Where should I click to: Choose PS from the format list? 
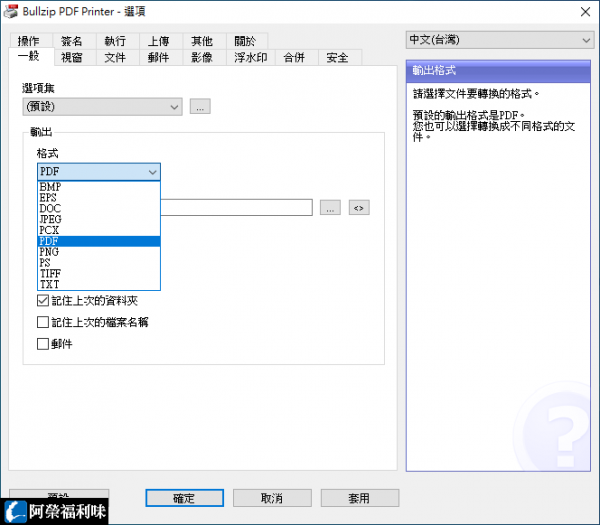[99, 262]
